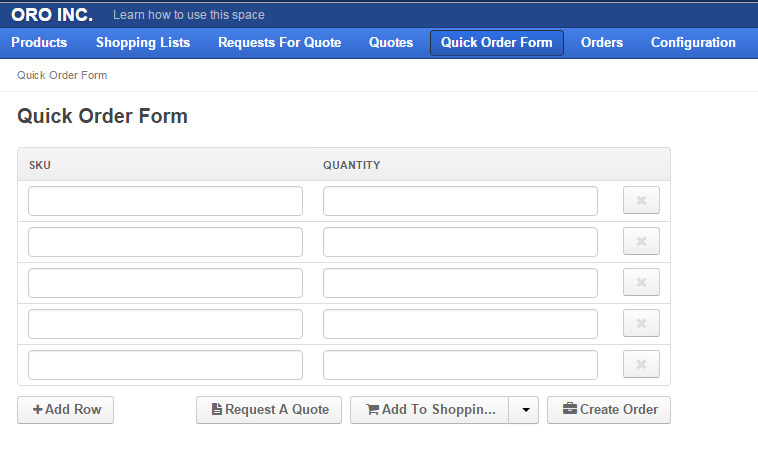Remove the second order row

click(641, 241)
